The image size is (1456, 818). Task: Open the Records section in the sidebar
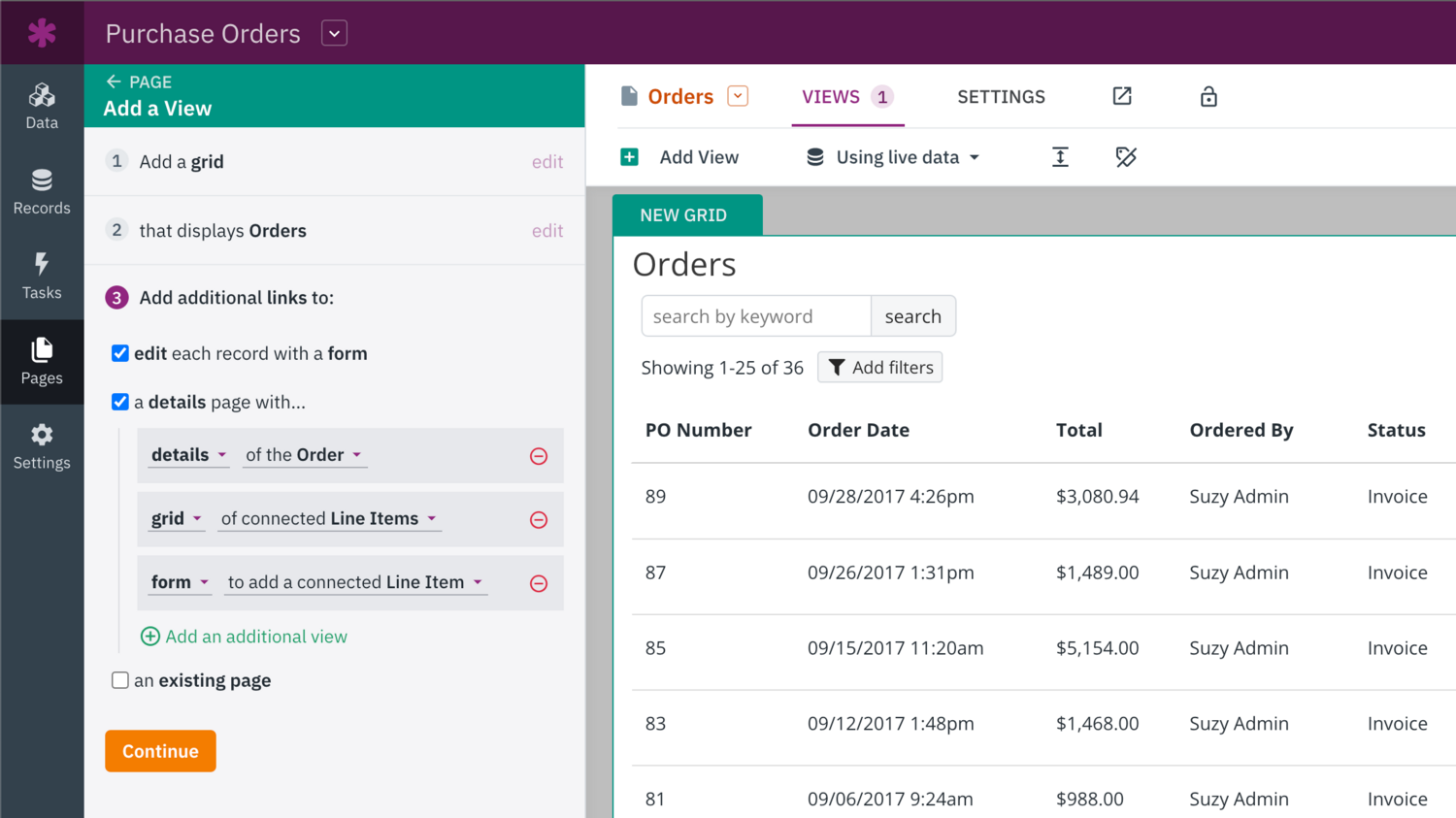[x=42, y=190]
